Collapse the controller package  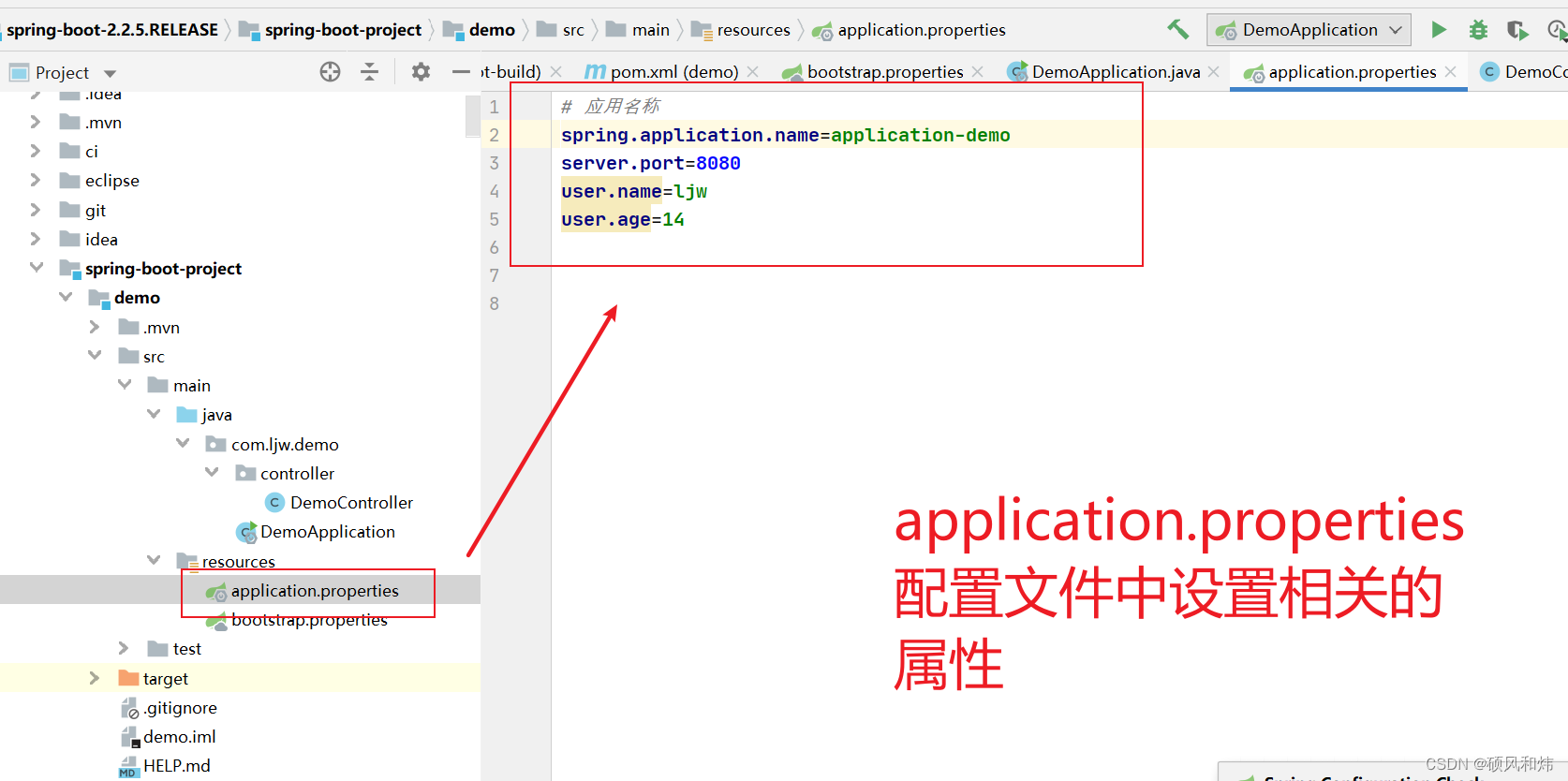pyautogui.click(x=212, y=473)
